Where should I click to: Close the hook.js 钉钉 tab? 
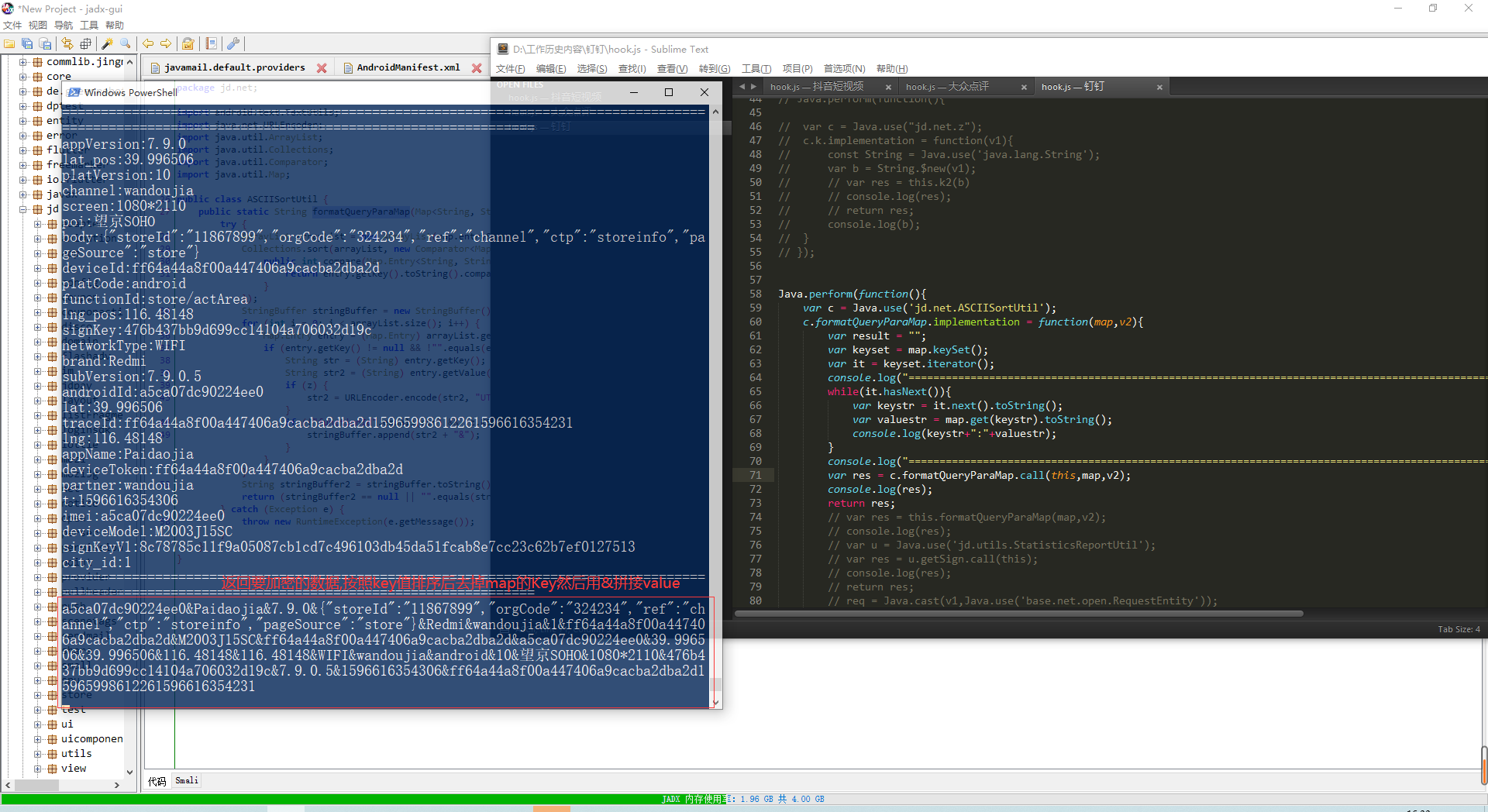pos(1159,88)
